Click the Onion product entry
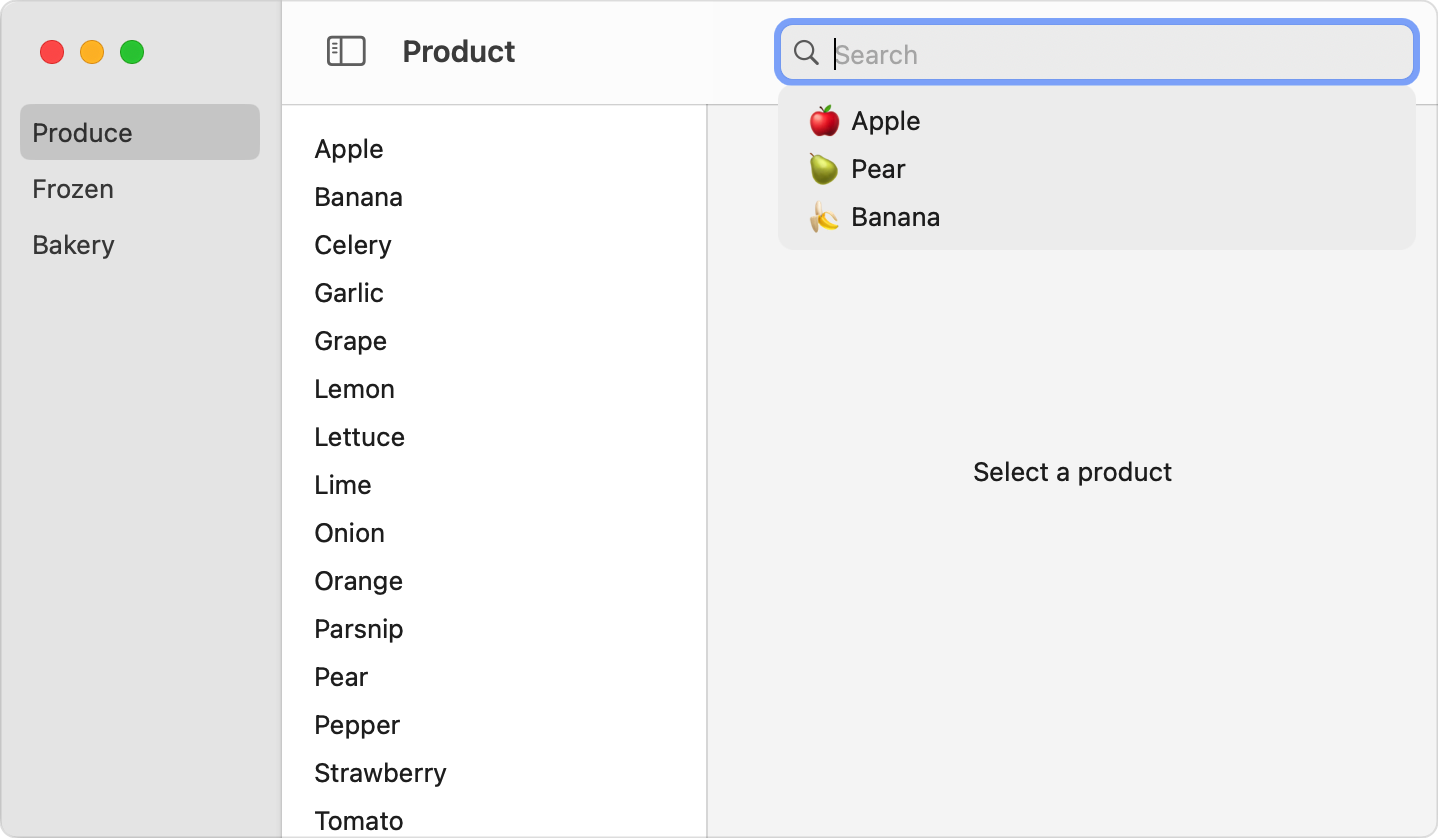The height and width of the screenshot is (838, 1438). click(349, 532)
